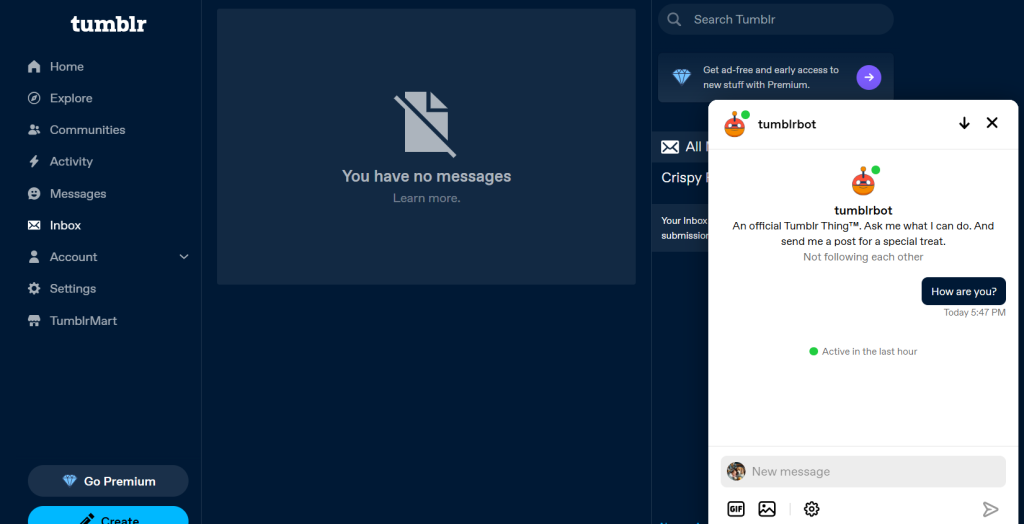The image size is (1024, 524).
Task: Click the send message arrow icon
Action: 991,509
